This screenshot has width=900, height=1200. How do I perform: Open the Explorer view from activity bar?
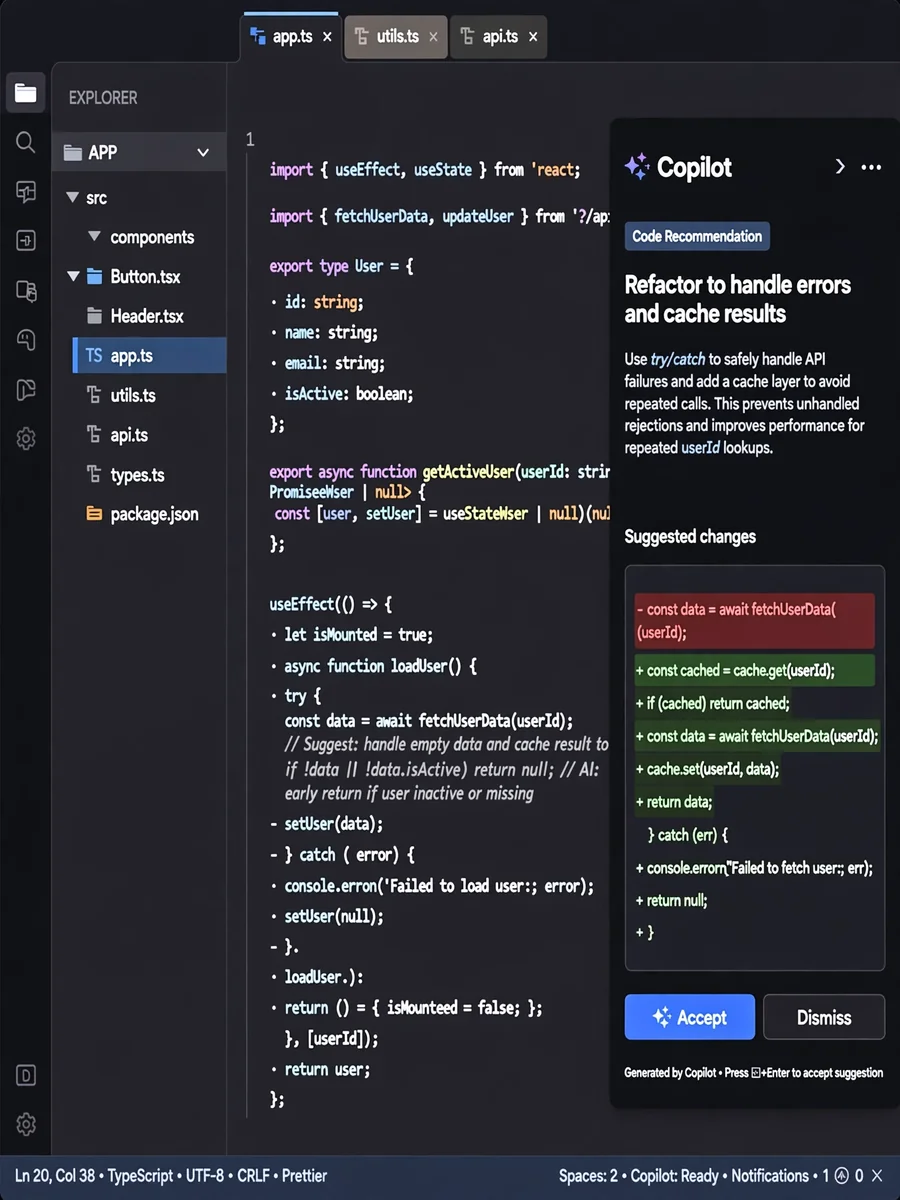tap(26, 93)
